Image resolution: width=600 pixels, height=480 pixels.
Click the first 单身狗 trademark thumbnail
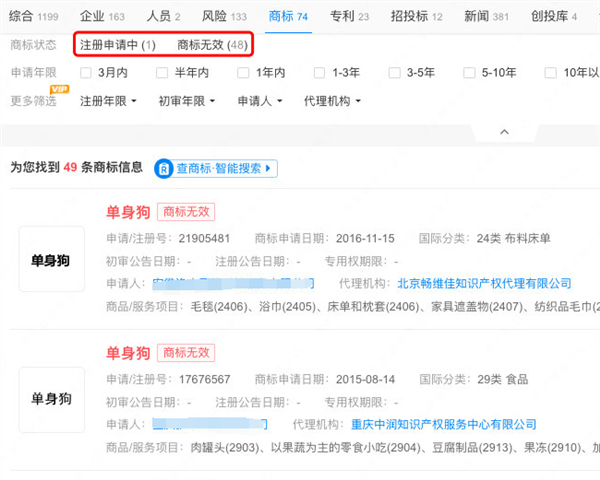click(x=52, y=260)
